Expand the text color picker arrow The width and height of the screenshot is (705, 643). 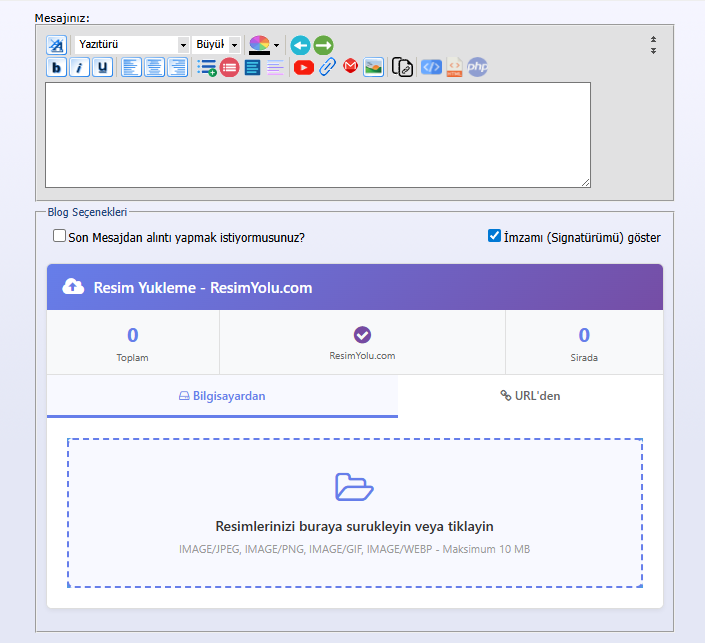pos(277,45)
